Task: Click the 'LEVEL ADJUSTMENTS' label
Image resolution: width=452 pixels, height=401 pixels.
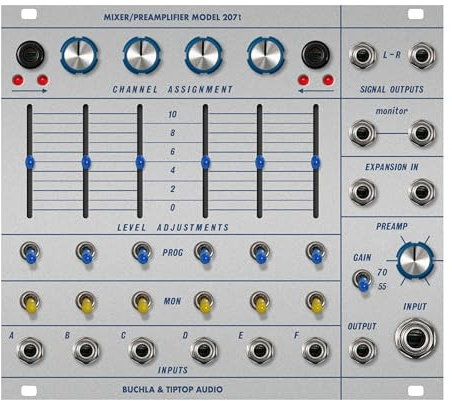Action: (173, 228)
